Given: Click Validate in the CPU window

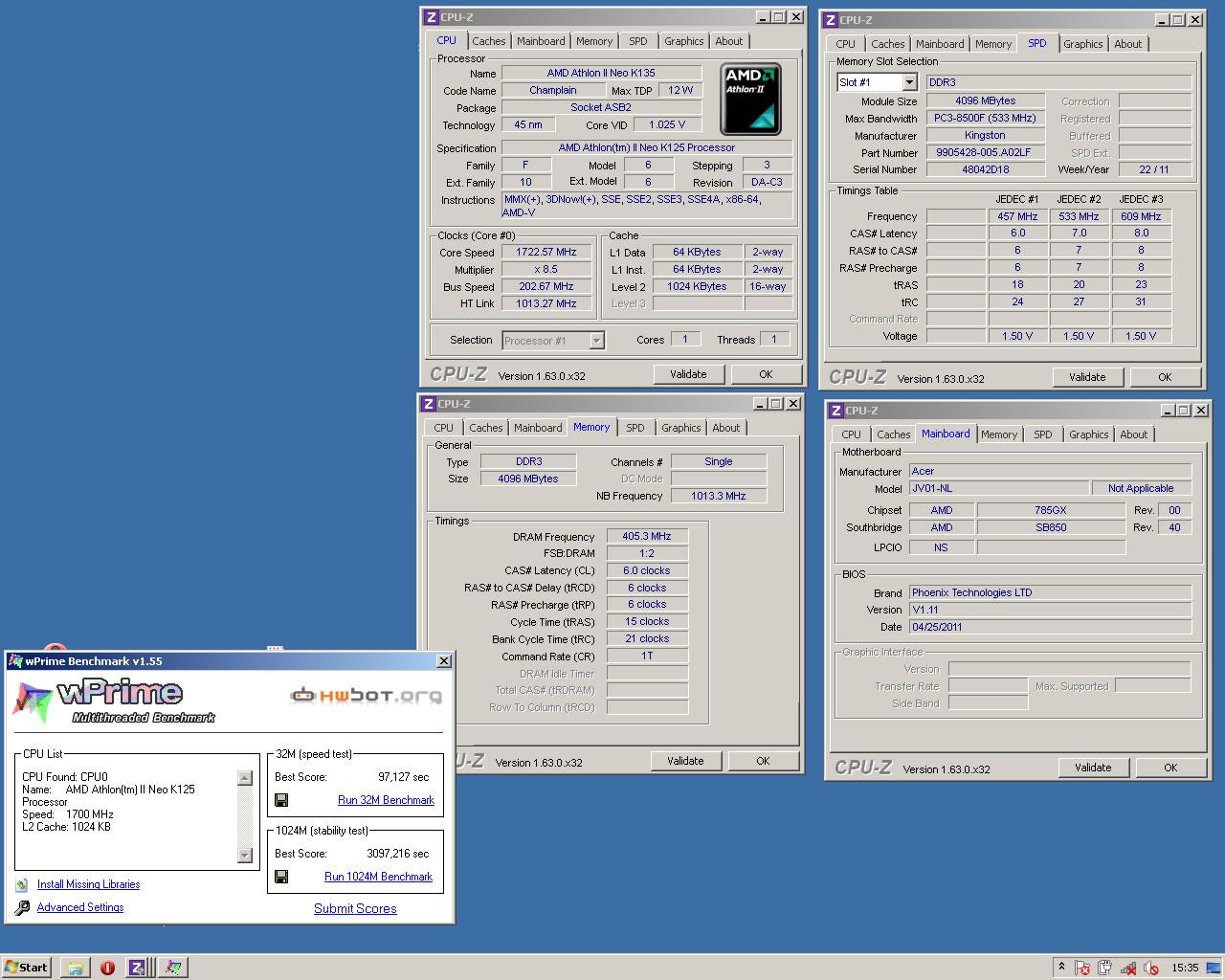Looking at the screenshot, I should coord(688,374).
